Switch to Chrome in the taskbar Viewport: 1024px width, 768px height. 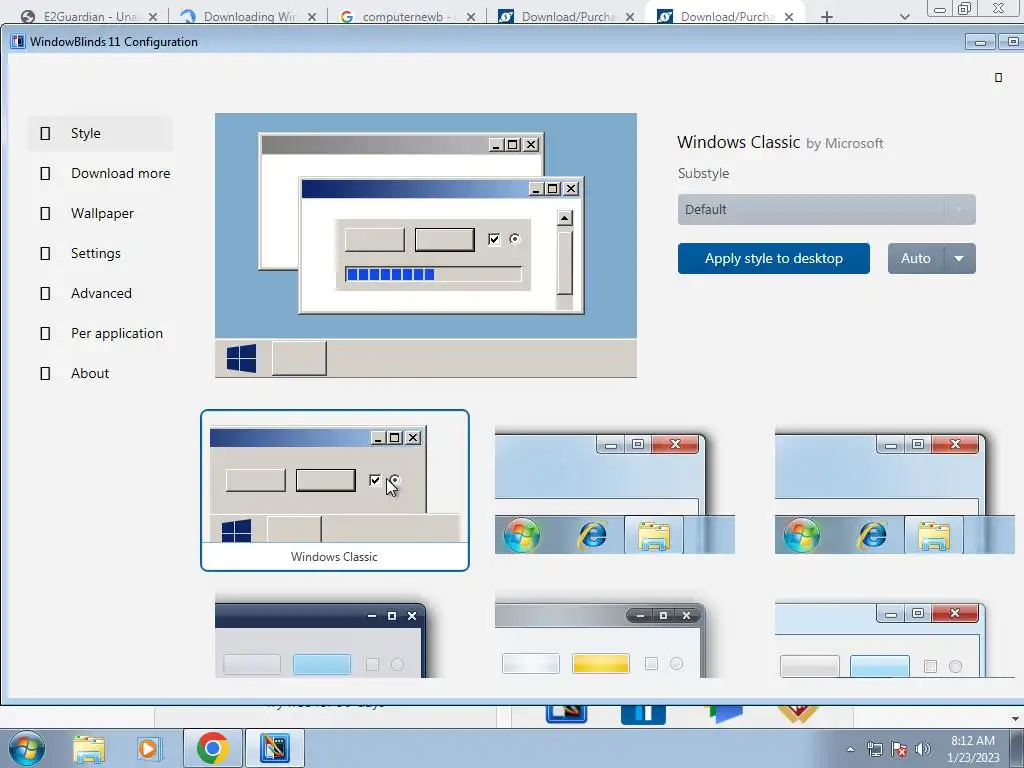(x=212, y=748)
